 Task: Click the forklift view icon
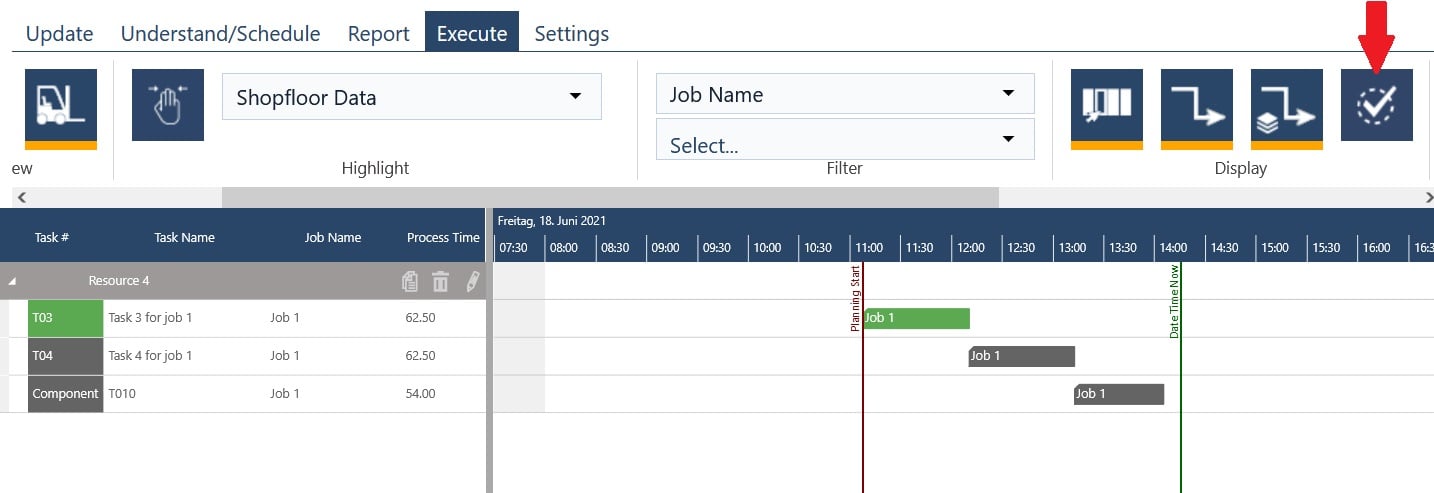pos(60,105)
